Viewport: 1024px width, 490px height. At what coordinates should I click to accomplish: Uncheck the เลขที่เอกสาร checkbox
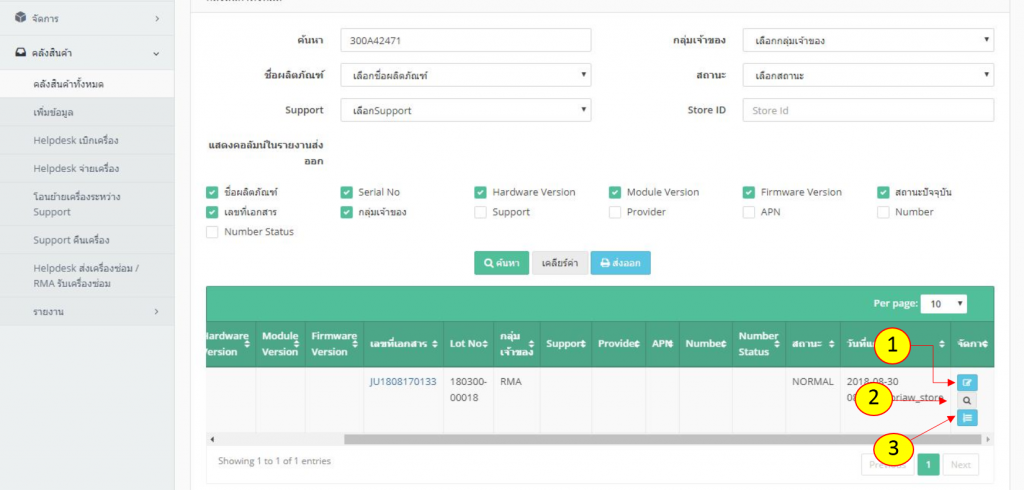212,212
